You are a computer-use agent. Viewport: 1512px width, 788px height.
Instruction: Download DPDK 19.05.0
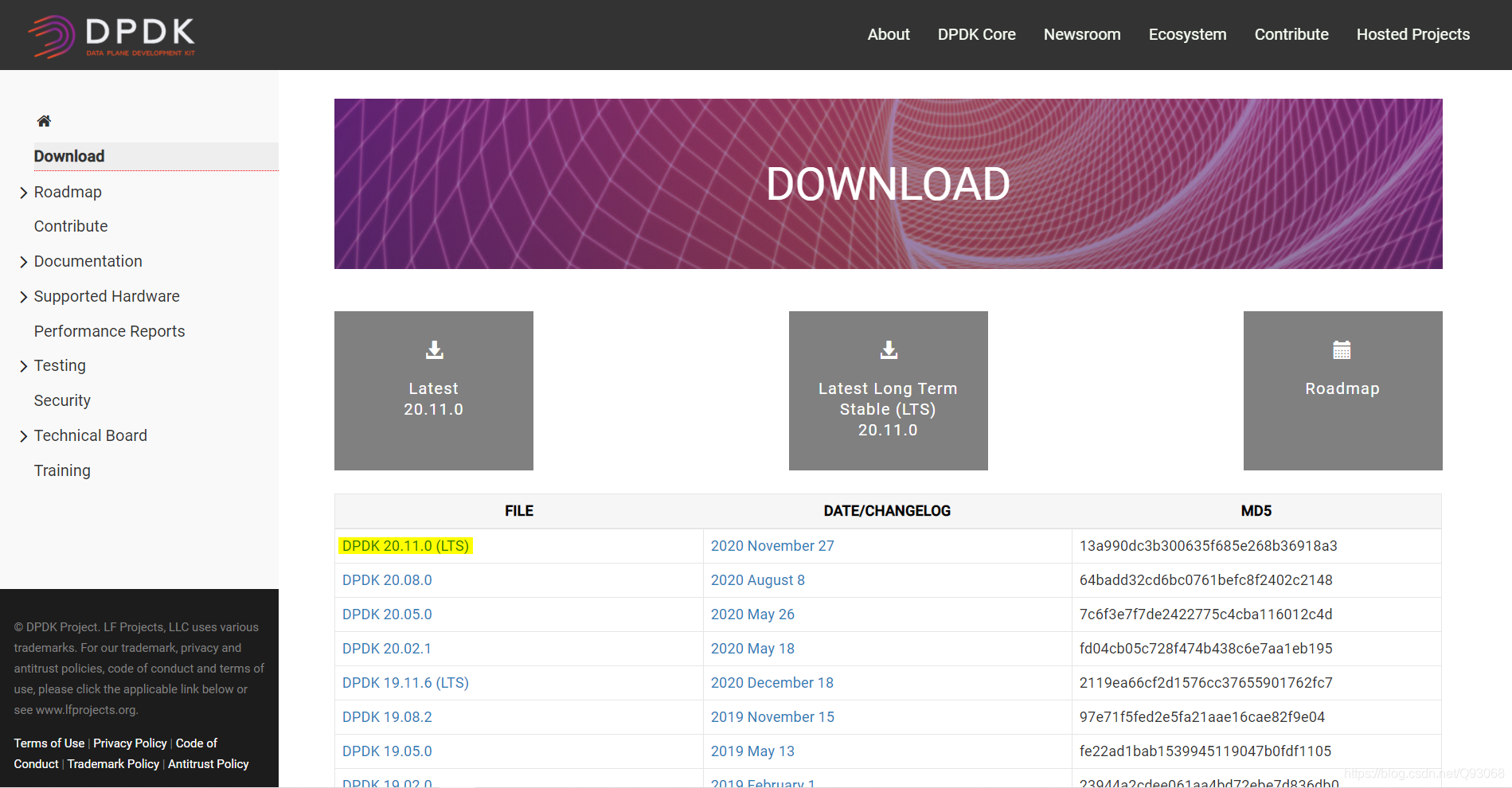(387, 751)
